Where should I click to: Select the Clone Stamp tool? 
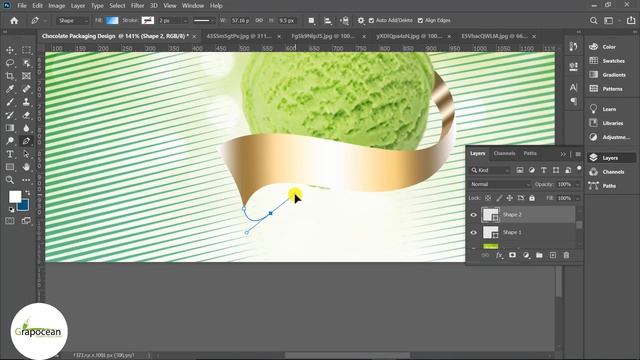26,102
